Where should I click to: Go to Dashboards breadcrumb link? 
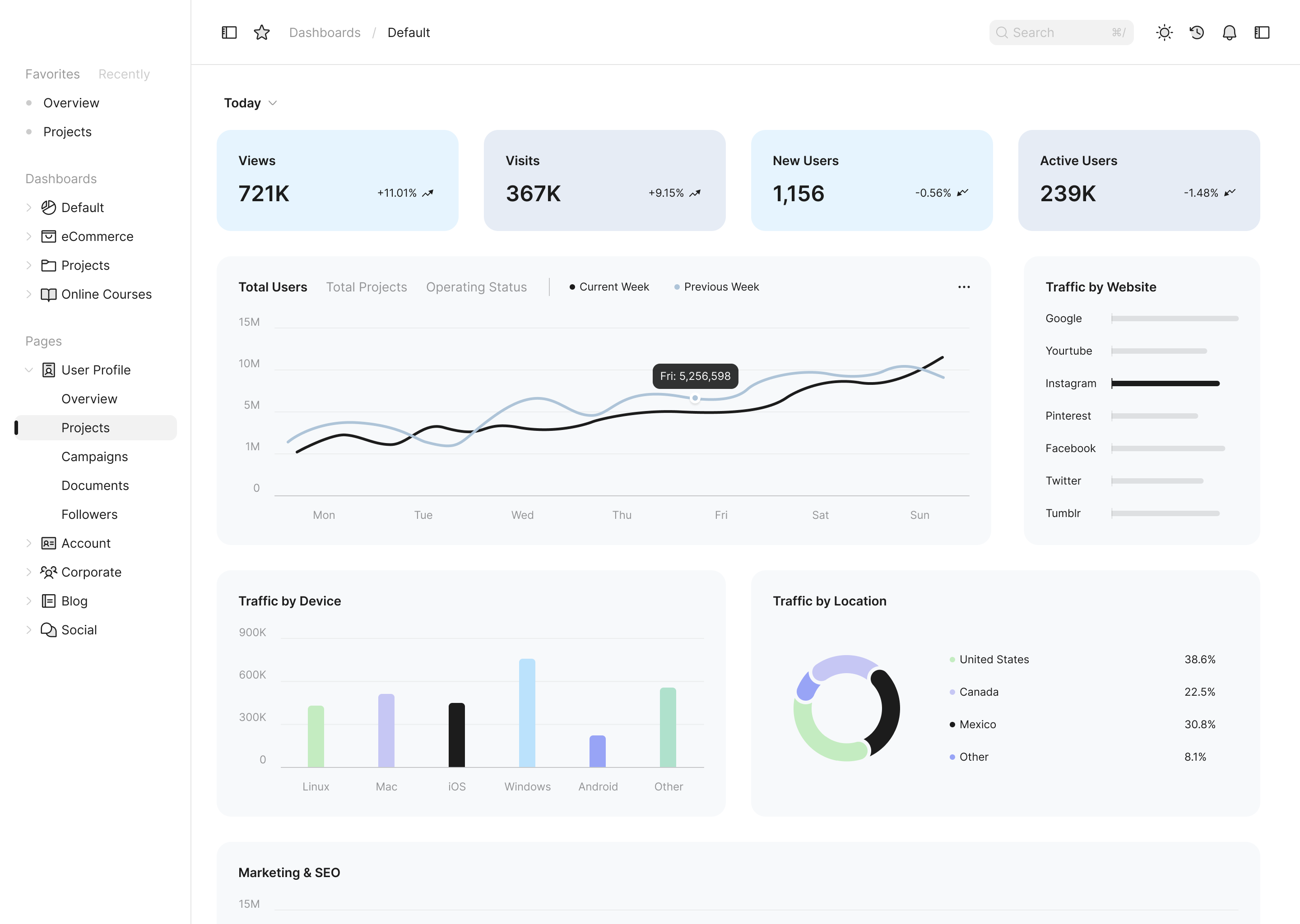325,32
